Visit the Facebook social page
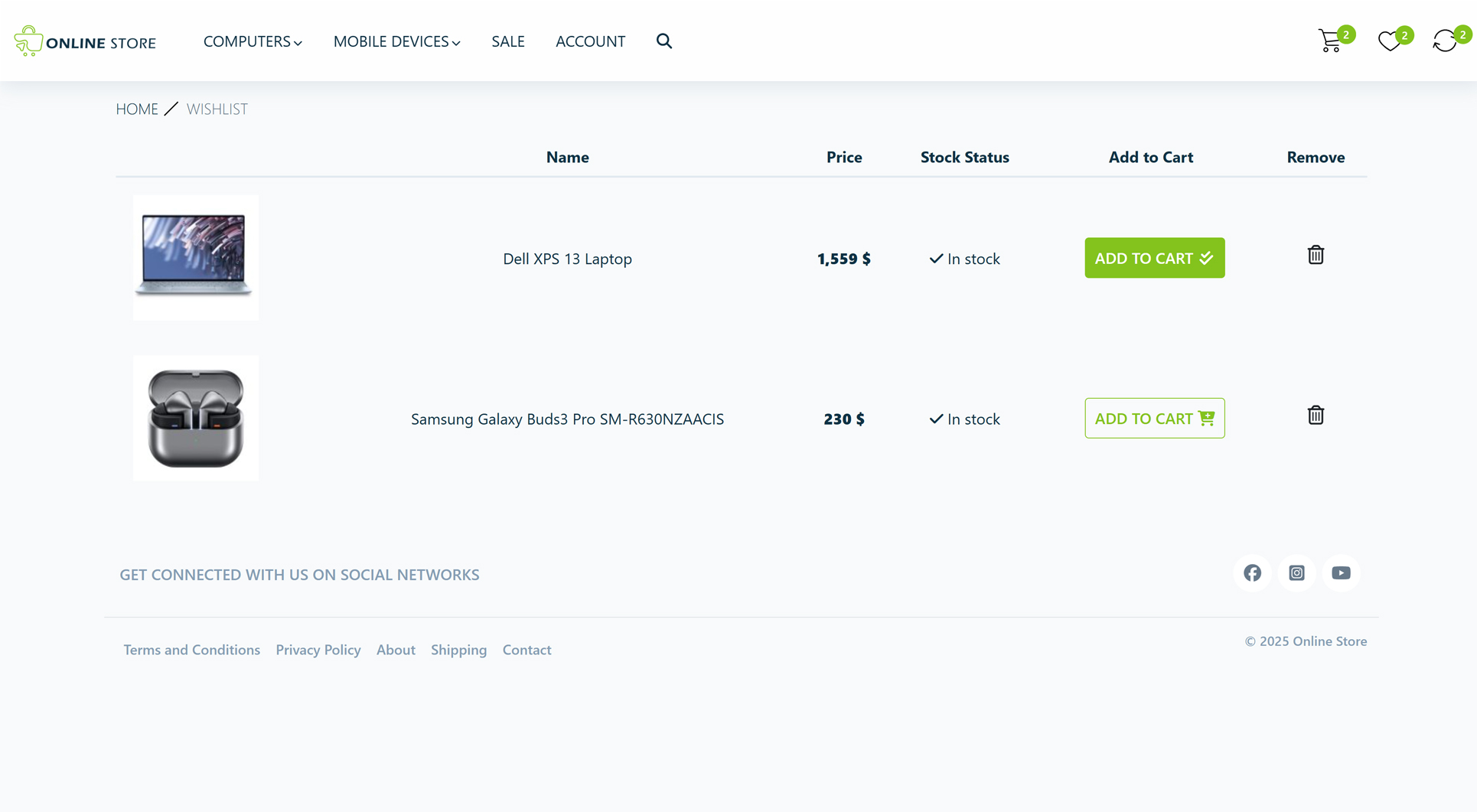Viewport: 1477px width, 812px height. [x=1252, y=572]
